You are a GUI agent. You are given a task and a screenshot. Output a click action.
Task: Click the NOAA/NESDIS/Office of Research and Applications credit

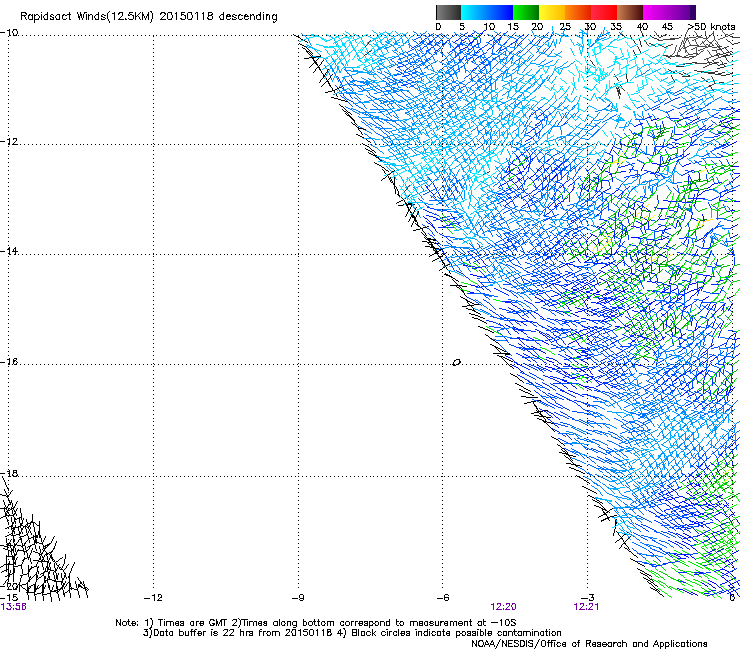pos(589,644)
